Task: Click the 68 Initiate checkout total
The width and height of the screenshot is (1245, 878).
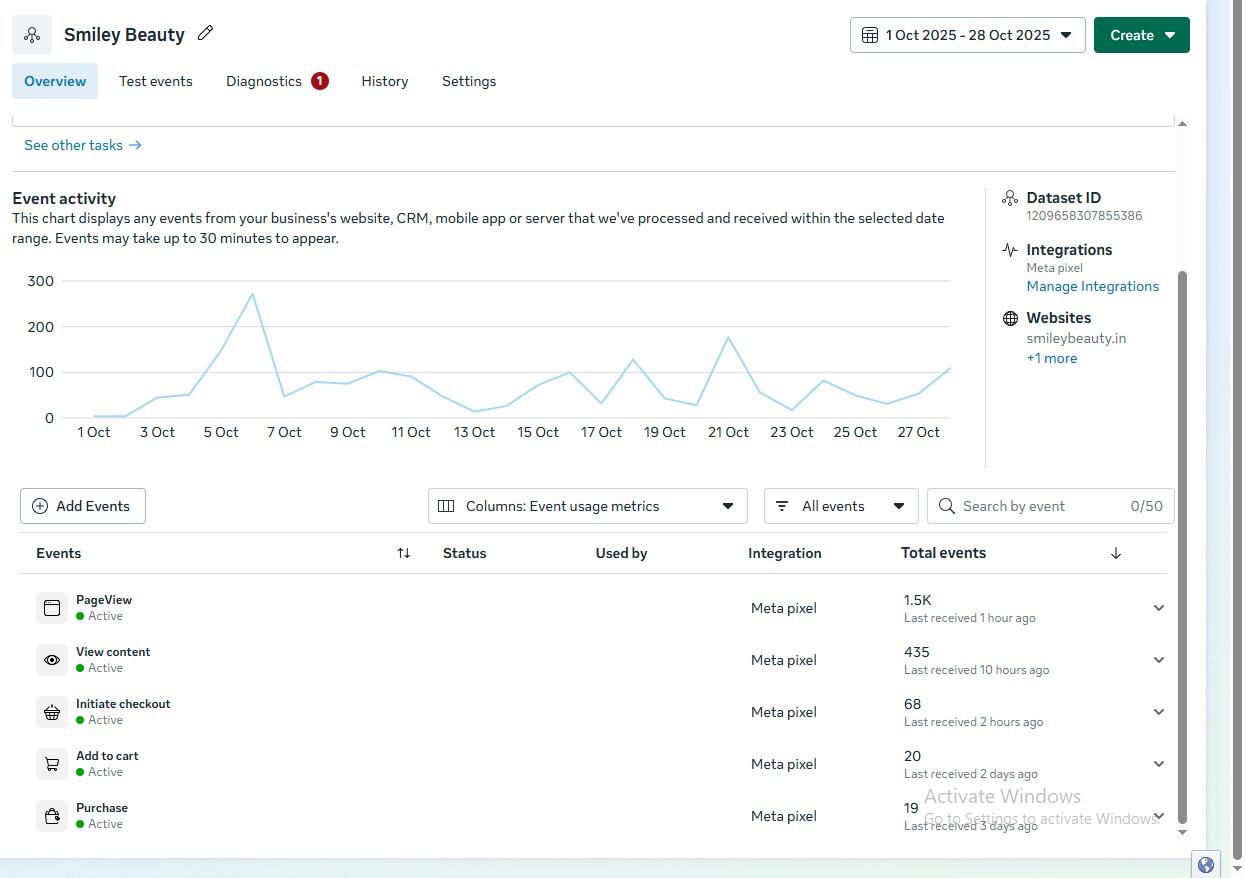Action: [912, 704]
